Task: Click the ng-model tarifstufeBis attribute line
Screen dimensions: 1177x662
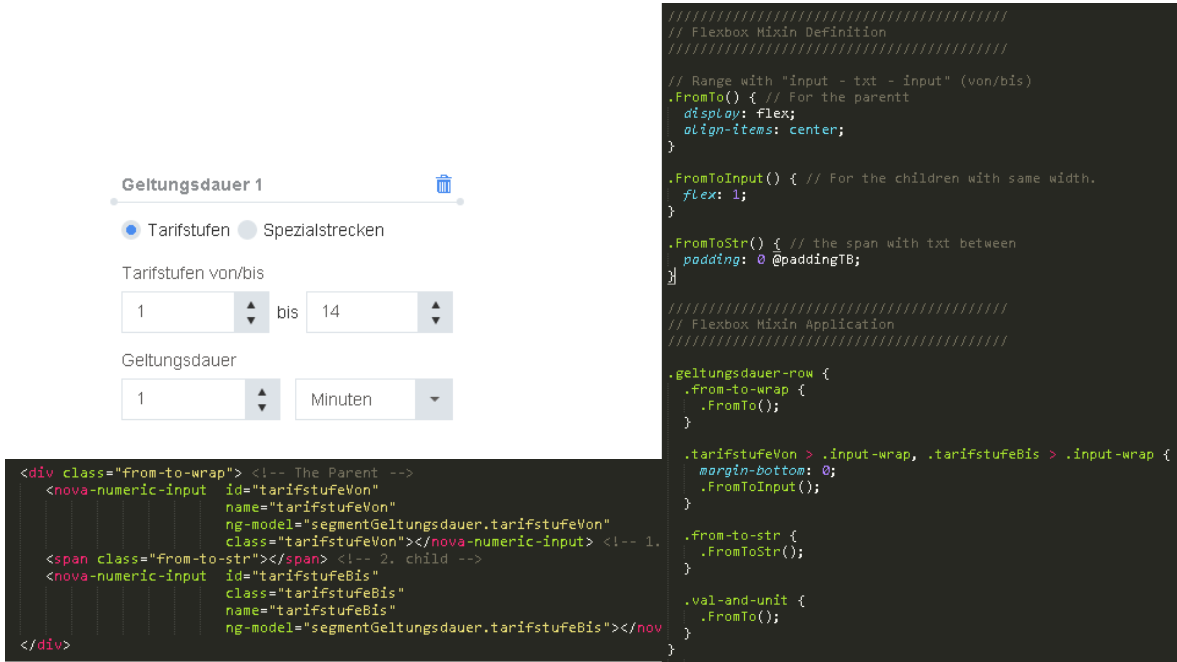Action: click(444, 627)
